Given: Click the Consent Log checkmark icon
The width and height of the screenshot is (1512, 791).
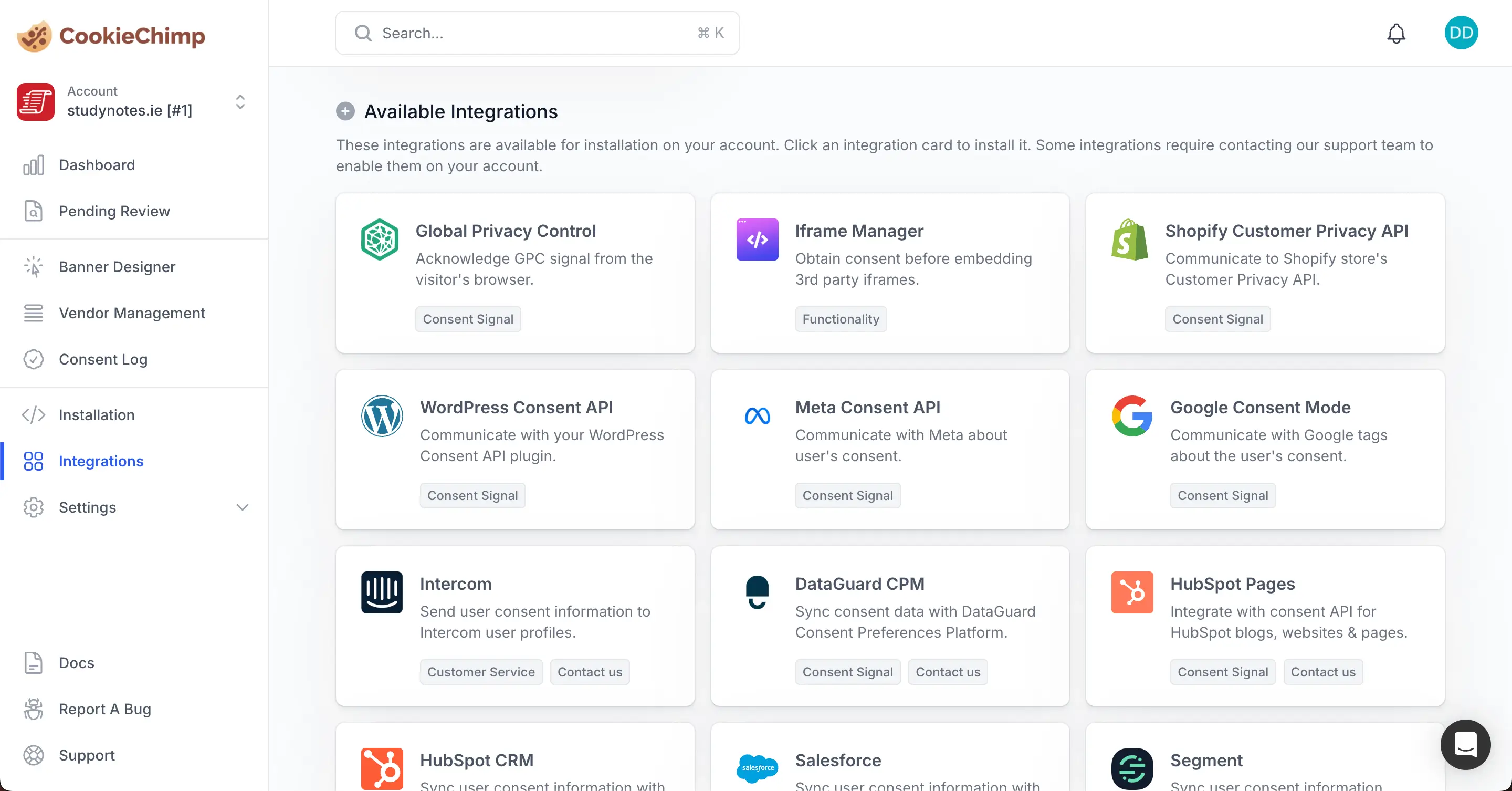Looking at the screenshot, I should coord(34,359).
